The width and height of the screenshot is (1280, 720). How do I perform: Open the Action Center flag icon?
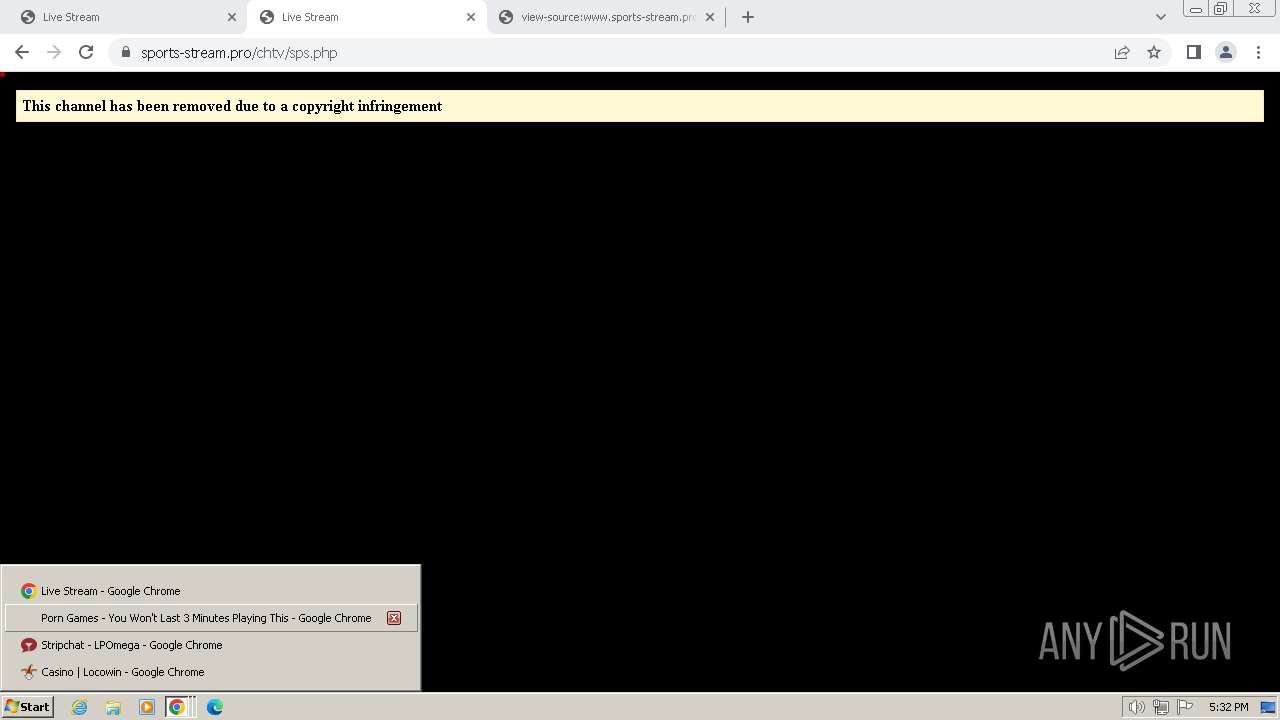(1185, 707)
